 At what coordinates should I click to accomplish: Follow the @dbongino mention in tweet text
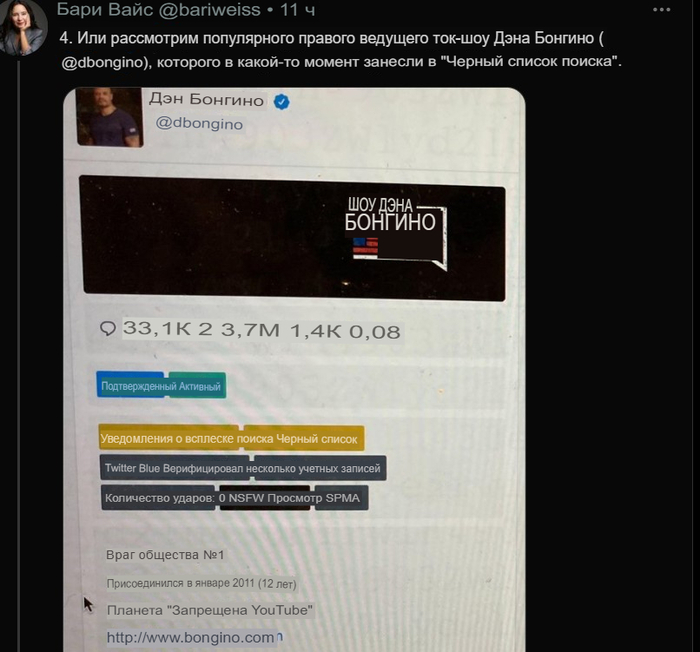click(x=104, y=62)
